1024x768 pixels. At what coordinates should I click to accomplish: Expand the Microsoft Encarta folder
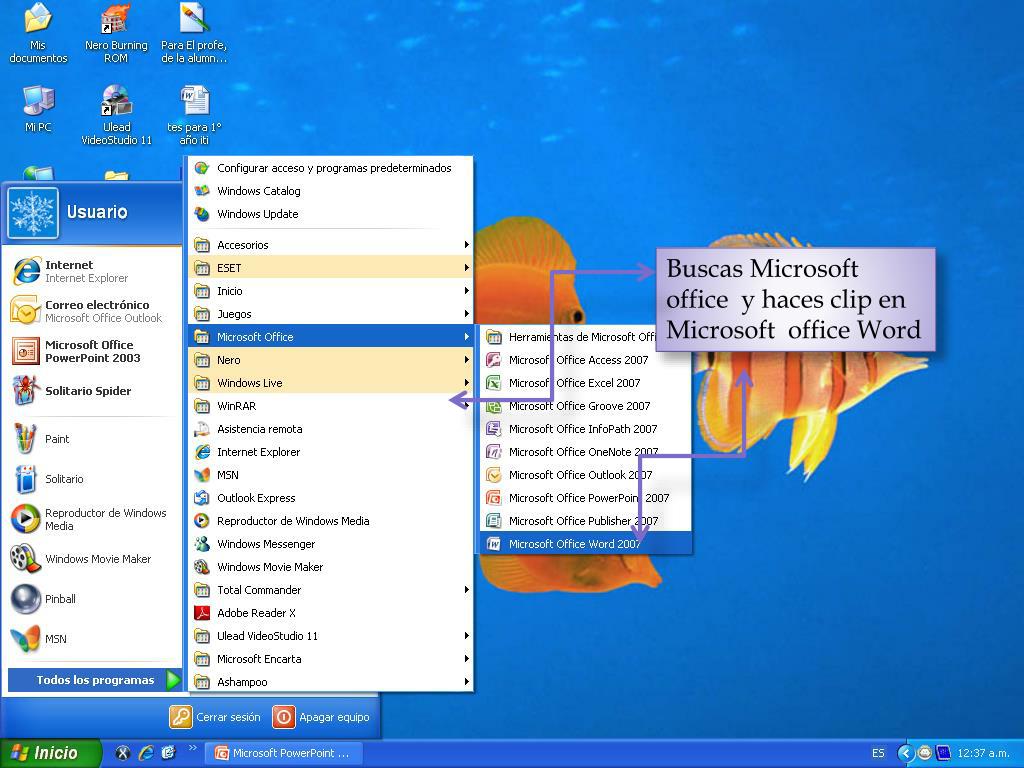(x=330, y=658)
